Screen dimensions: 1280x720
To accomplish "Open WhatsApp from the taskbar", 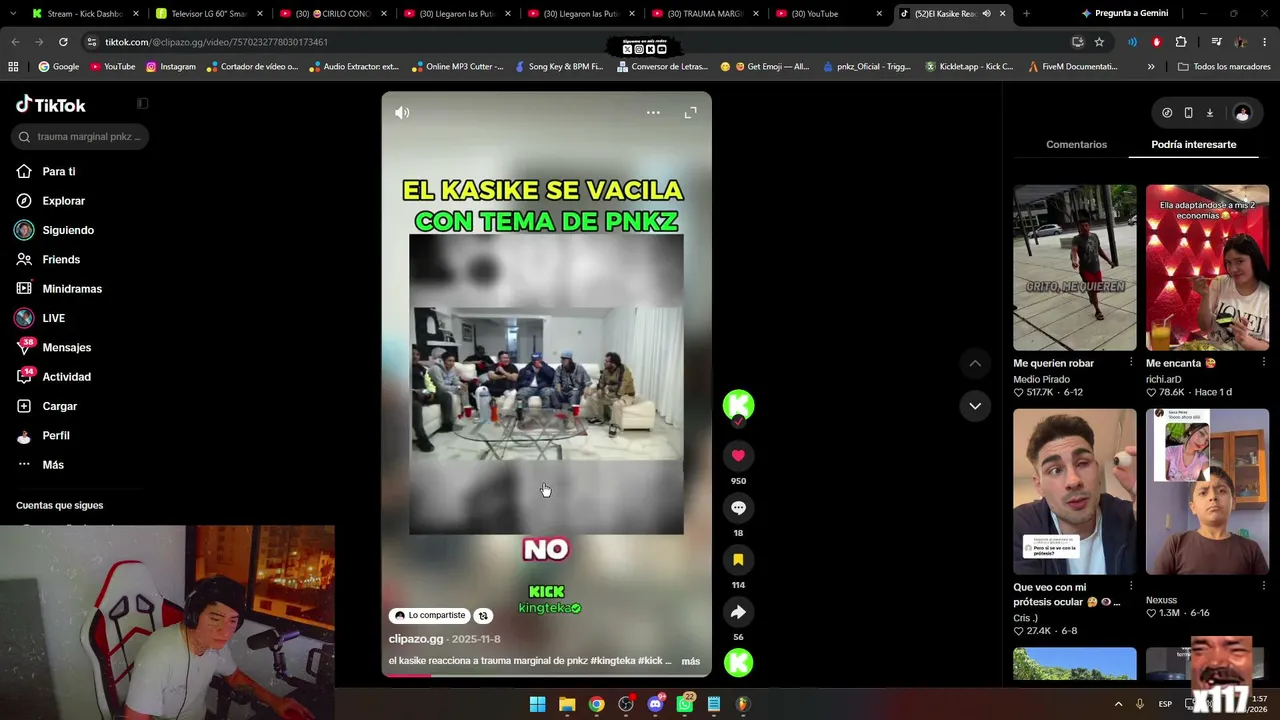I will pyautogui.click(x=685, y=704).
